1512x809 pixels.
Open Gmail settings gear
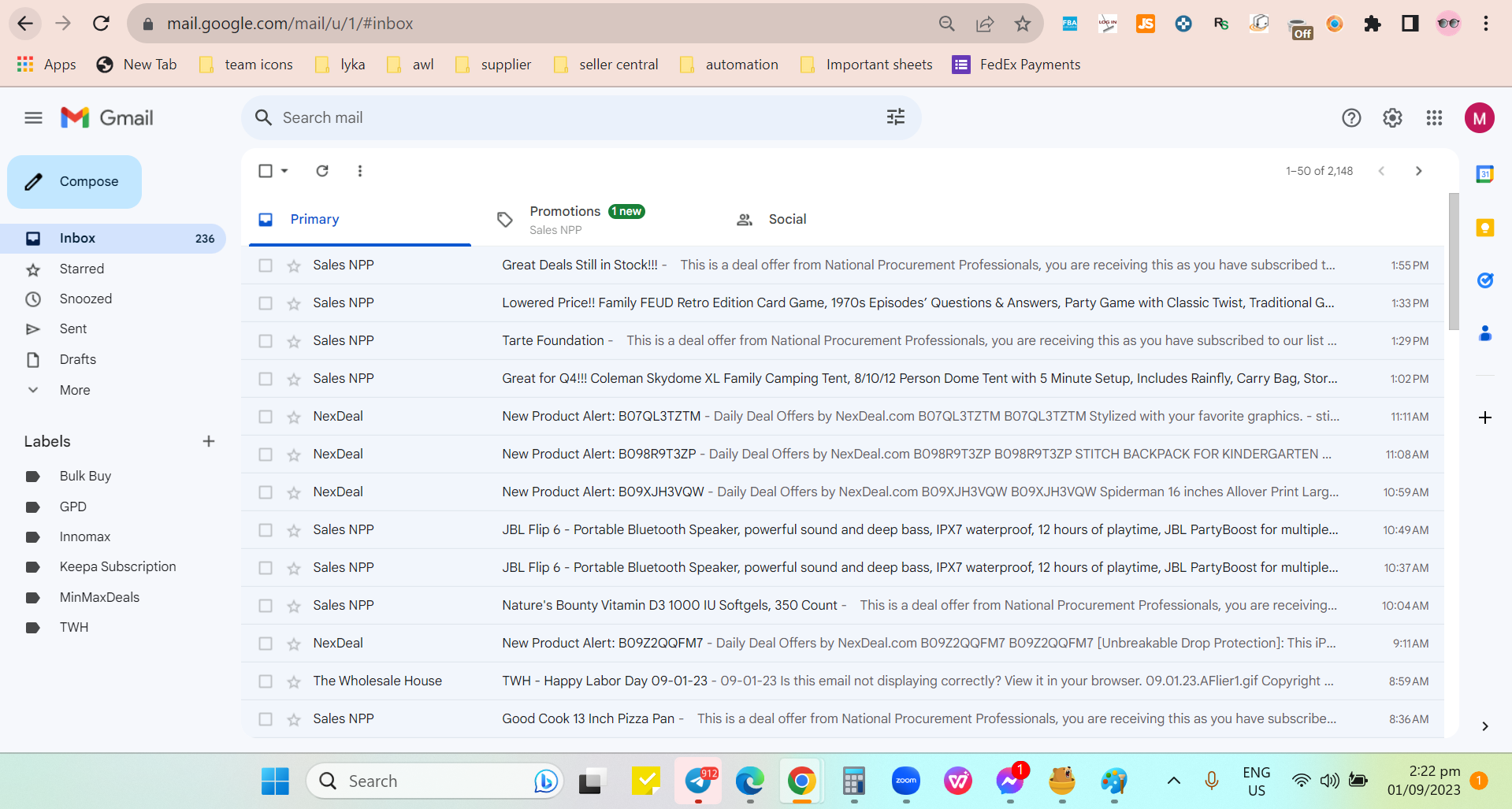[1392, 118]
